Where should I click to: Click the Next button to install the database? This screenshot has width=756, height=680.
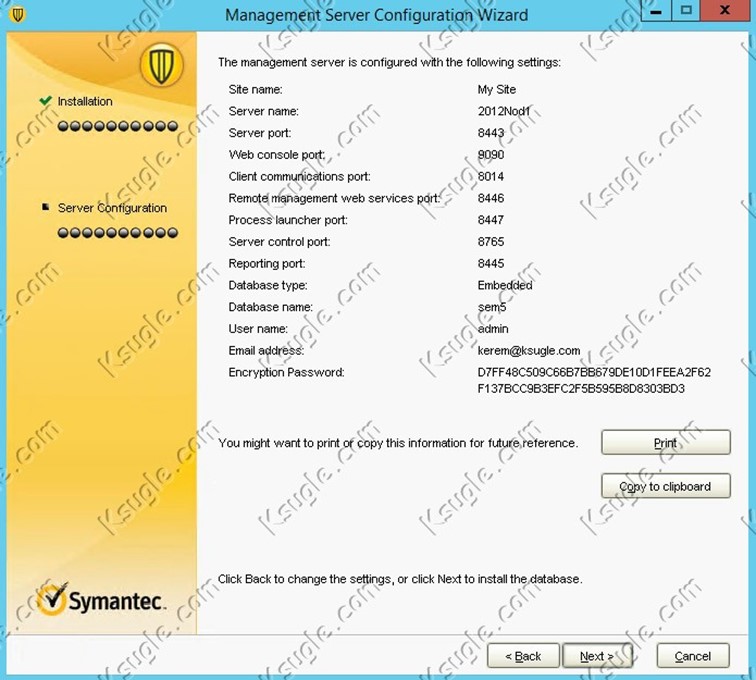click(x=597, y=656)
